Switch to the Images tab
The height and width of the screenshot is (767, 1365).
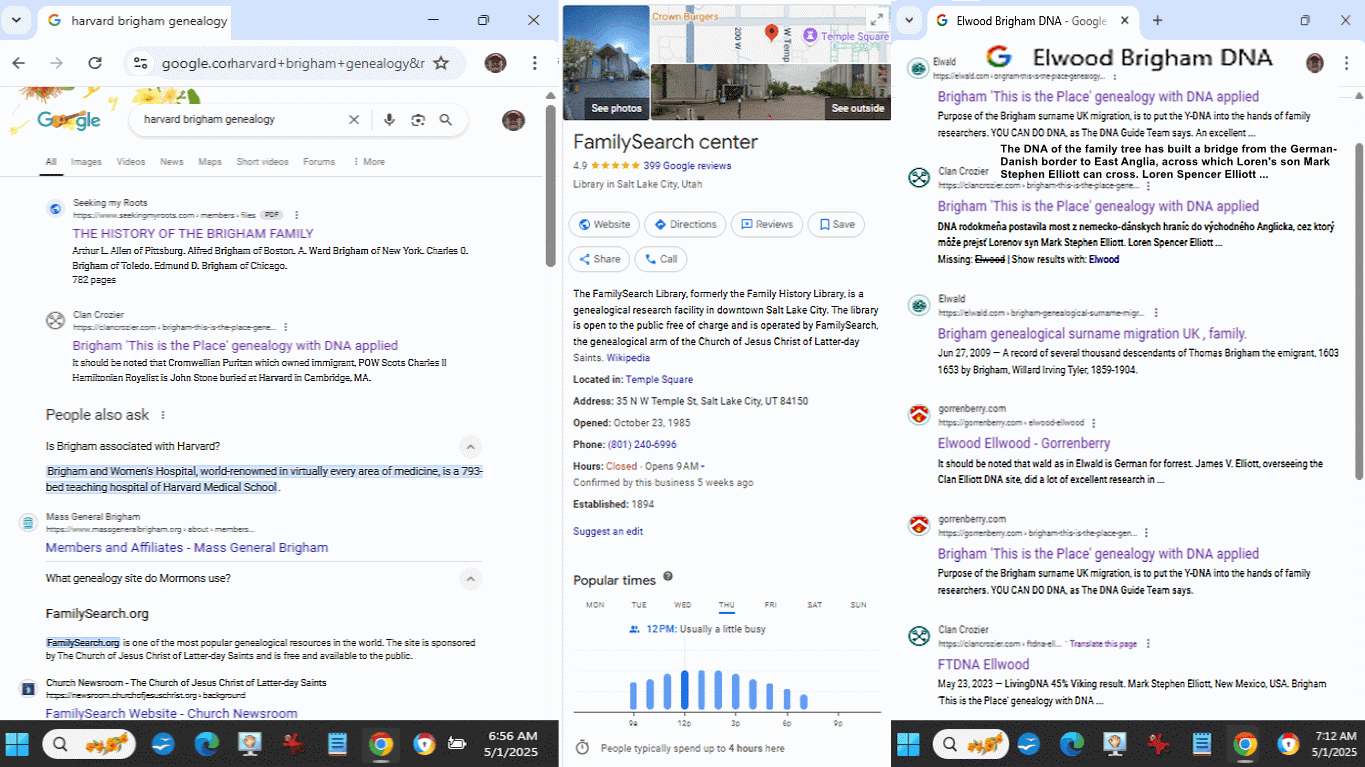point(86,162)
